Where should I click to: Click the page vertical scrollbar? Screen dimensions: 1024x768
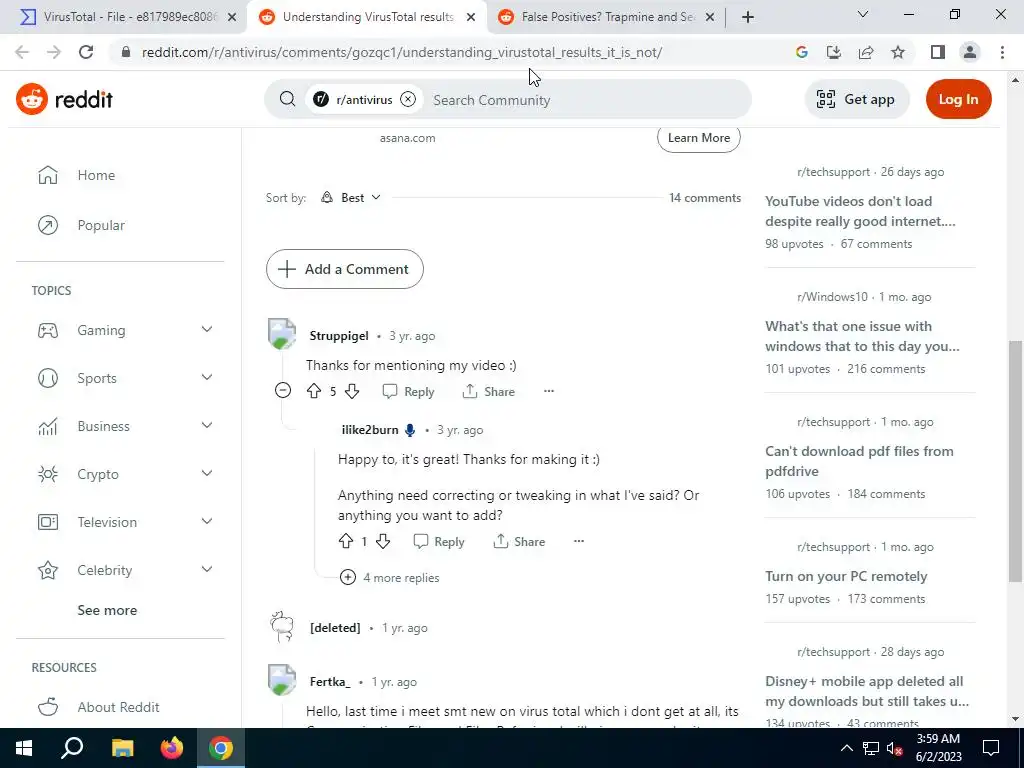click(1016, 460)
